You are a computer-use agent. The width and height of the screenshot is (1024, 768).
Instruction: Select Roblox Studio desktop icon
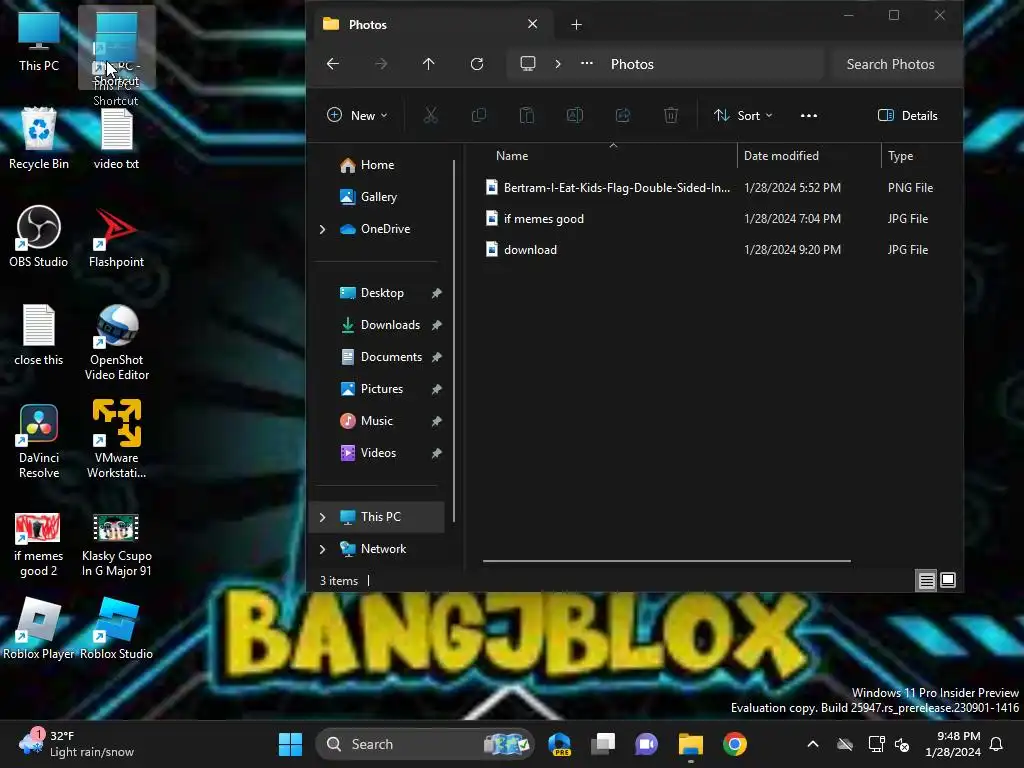(x=116, y=629)
